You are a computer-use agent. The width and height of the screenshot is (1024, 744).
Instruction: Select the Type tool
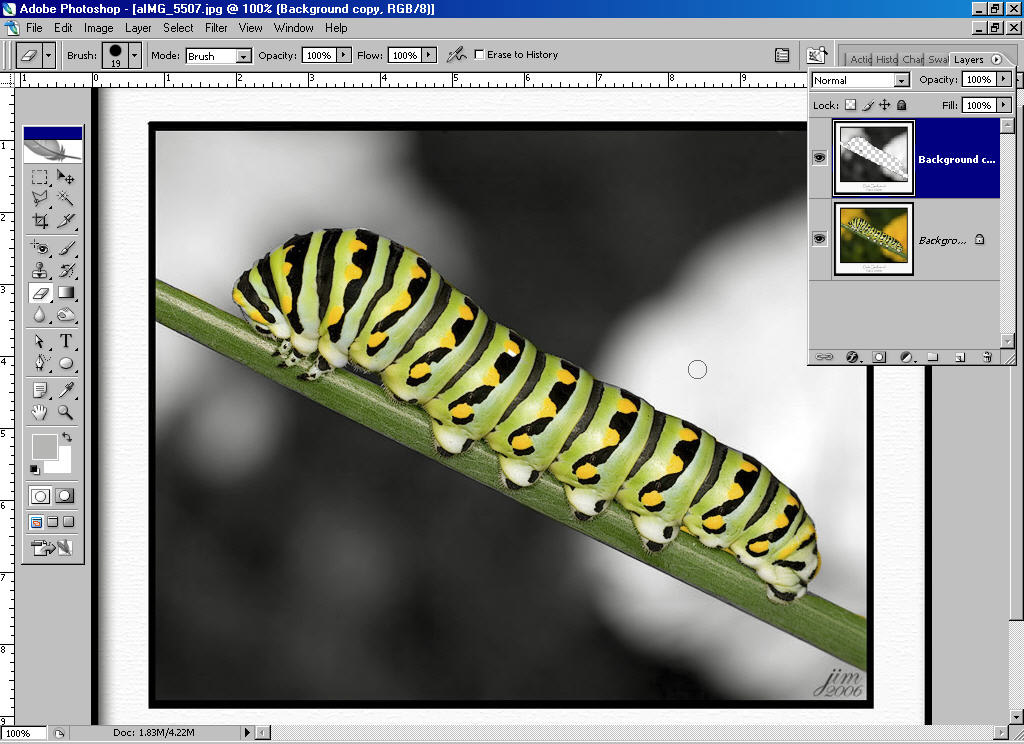pyautogui.click(x=65, y=341)
